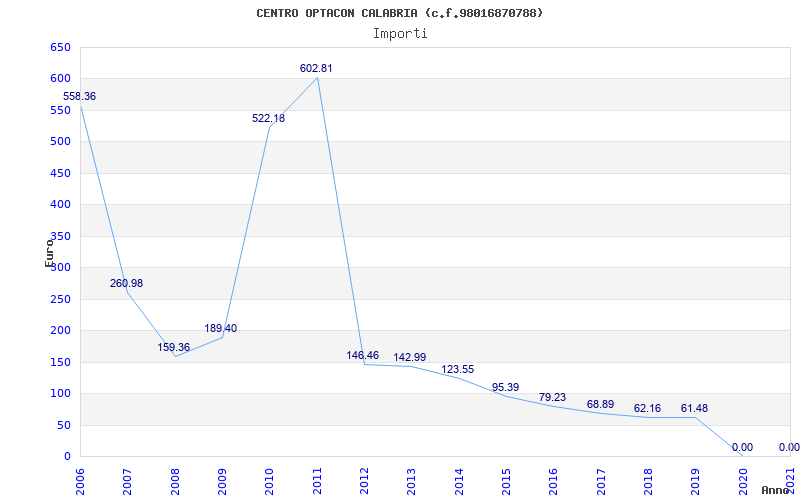Click the 450 y-axis tick label
The image size is (800, 500).
click(60, 173)
